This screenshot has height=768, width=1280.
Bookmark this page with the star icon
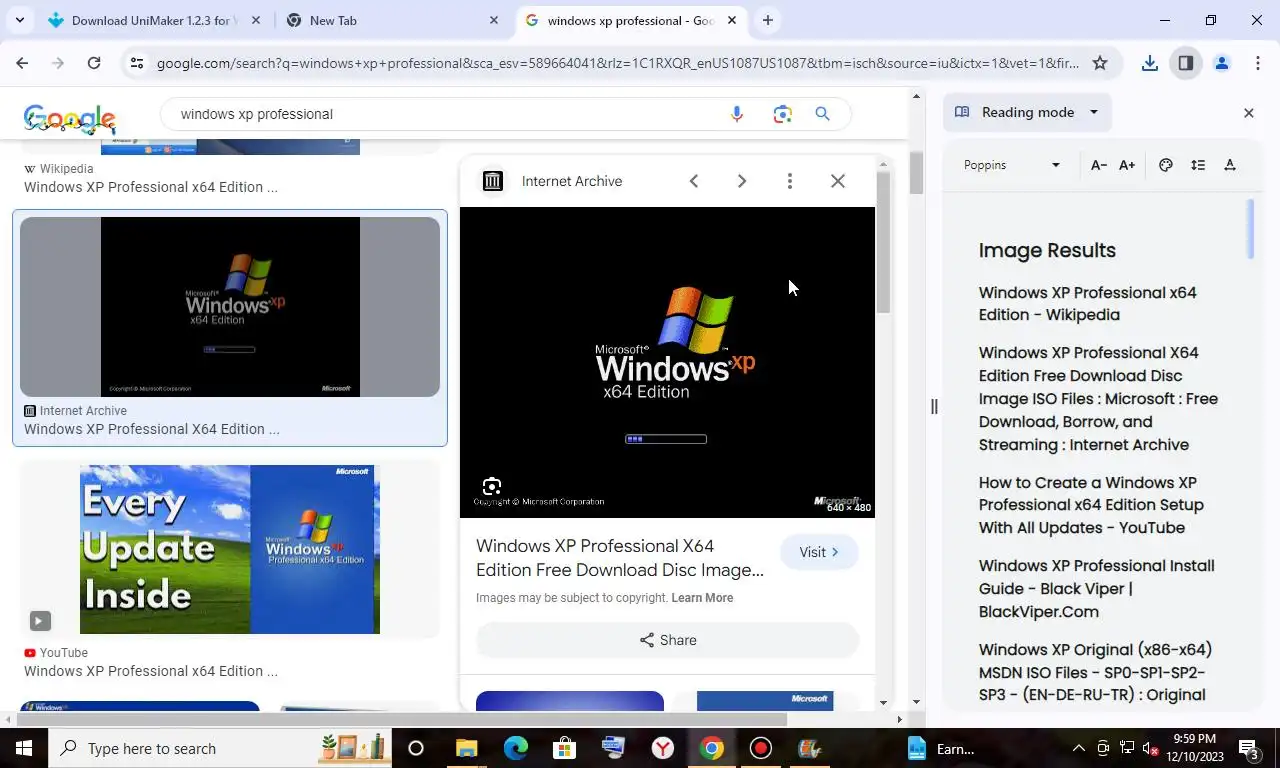point(1100,63)
